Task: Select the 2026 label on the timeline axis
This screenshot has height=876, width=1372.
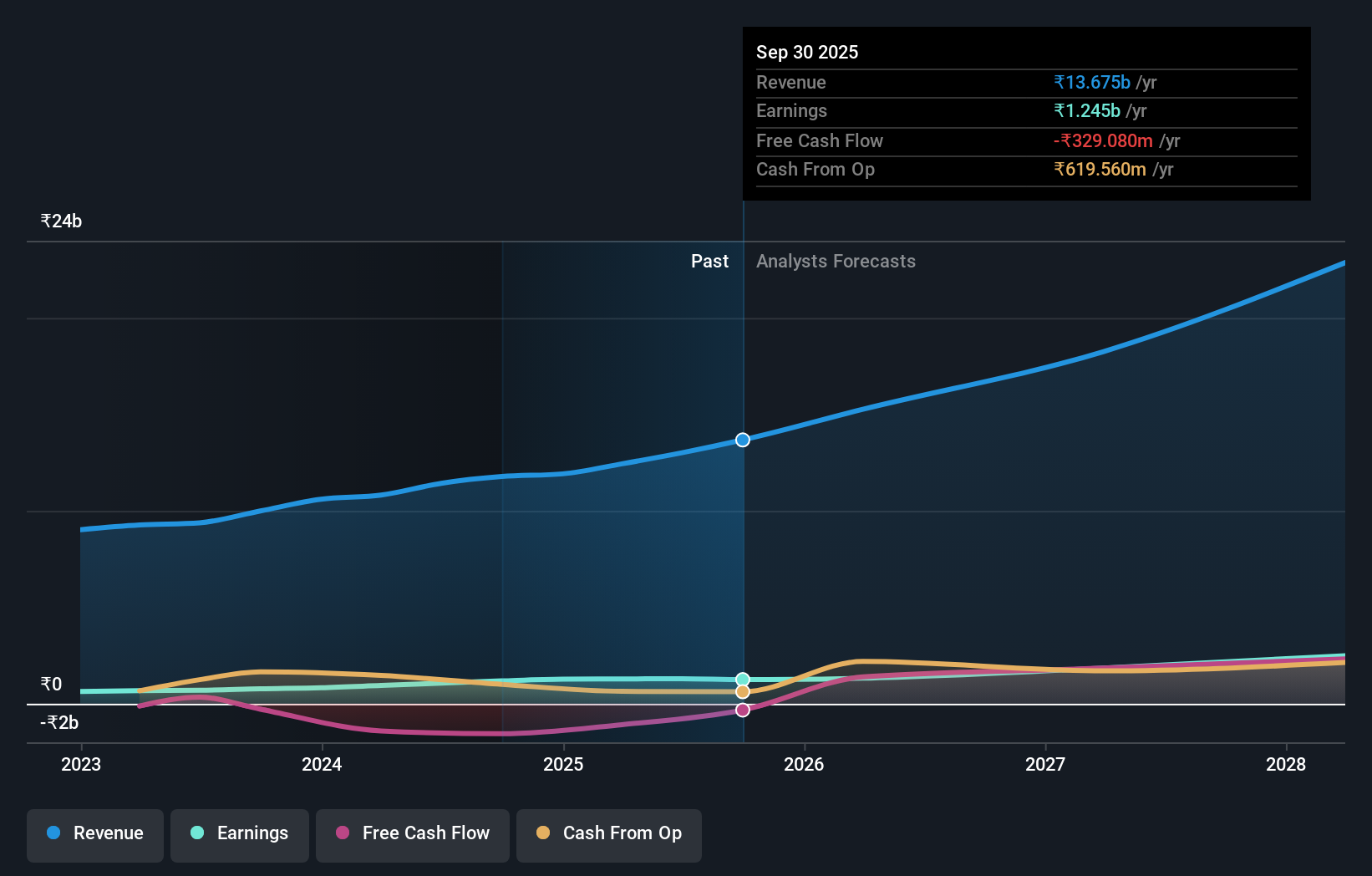Action: tap(804, 764)
